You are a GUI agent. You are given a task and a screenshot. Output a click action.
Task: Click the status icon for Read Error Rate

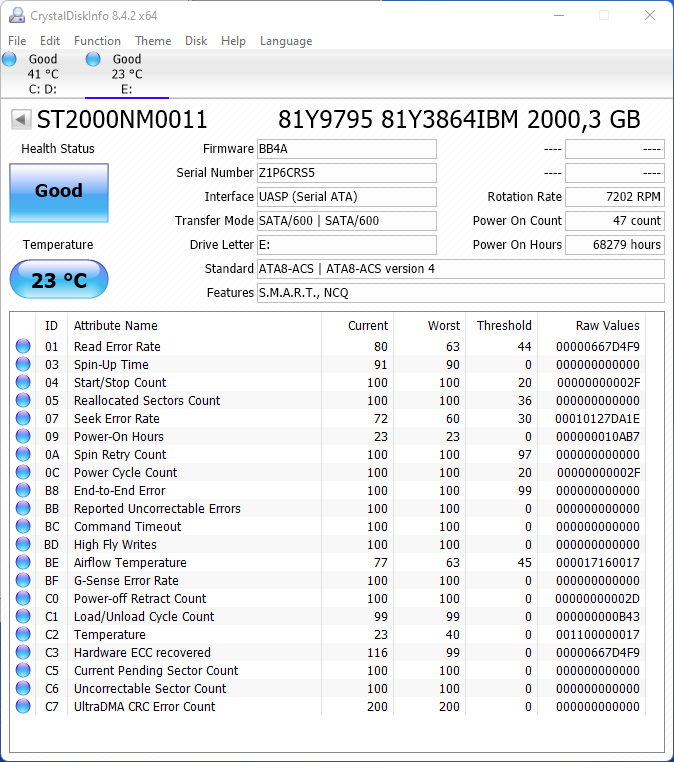point(23,346)
